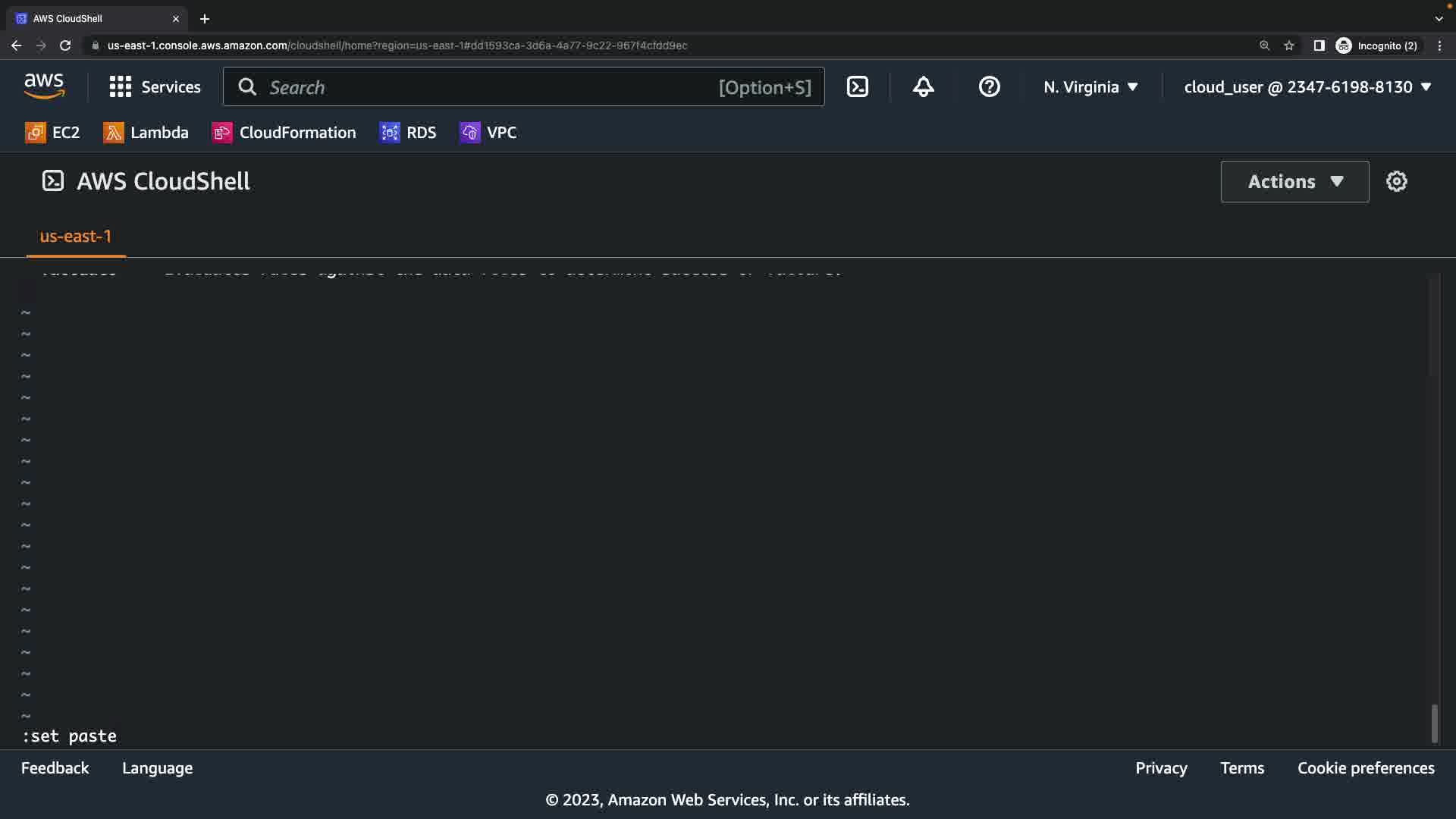Open VPC service shortcut
The image size is (1456, 819).
click(x=488, y=133)
